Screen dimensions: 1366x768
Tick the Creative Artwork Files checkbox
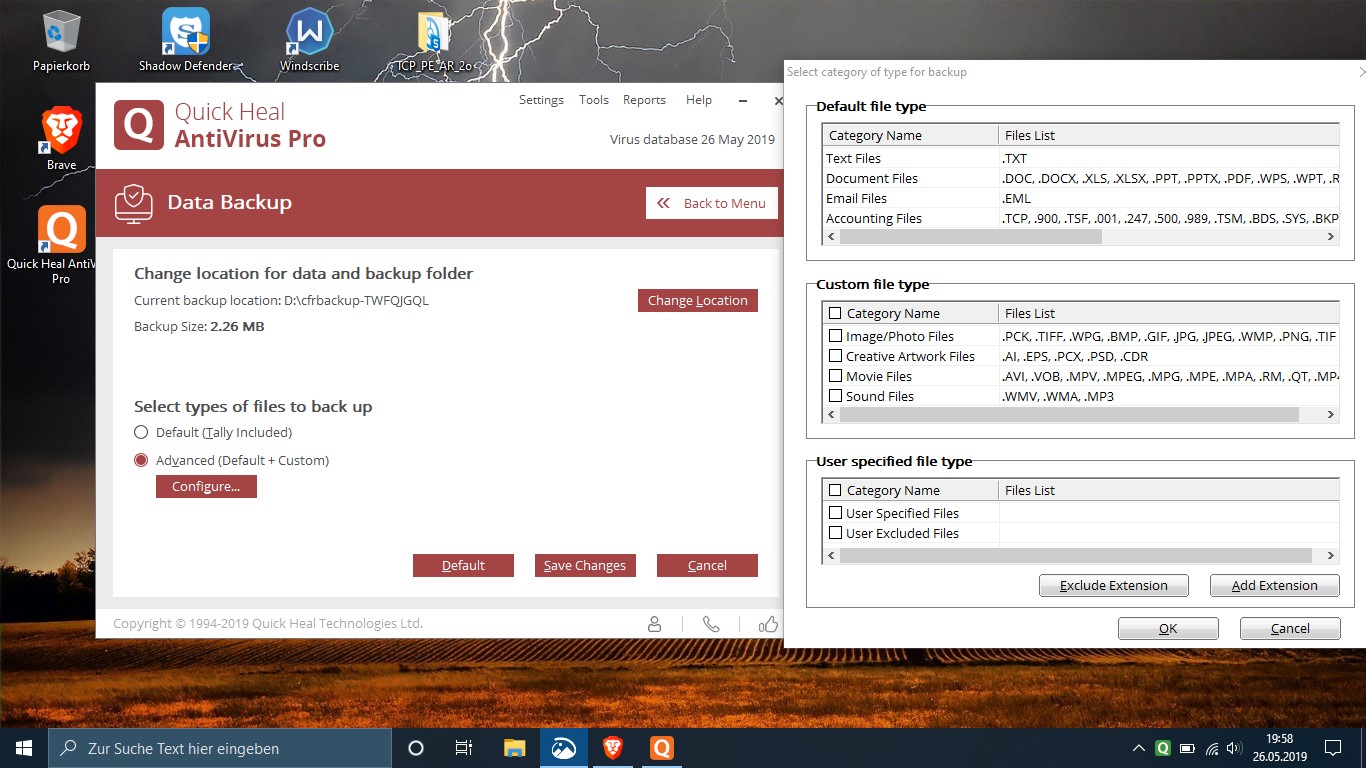pos(835,356)
